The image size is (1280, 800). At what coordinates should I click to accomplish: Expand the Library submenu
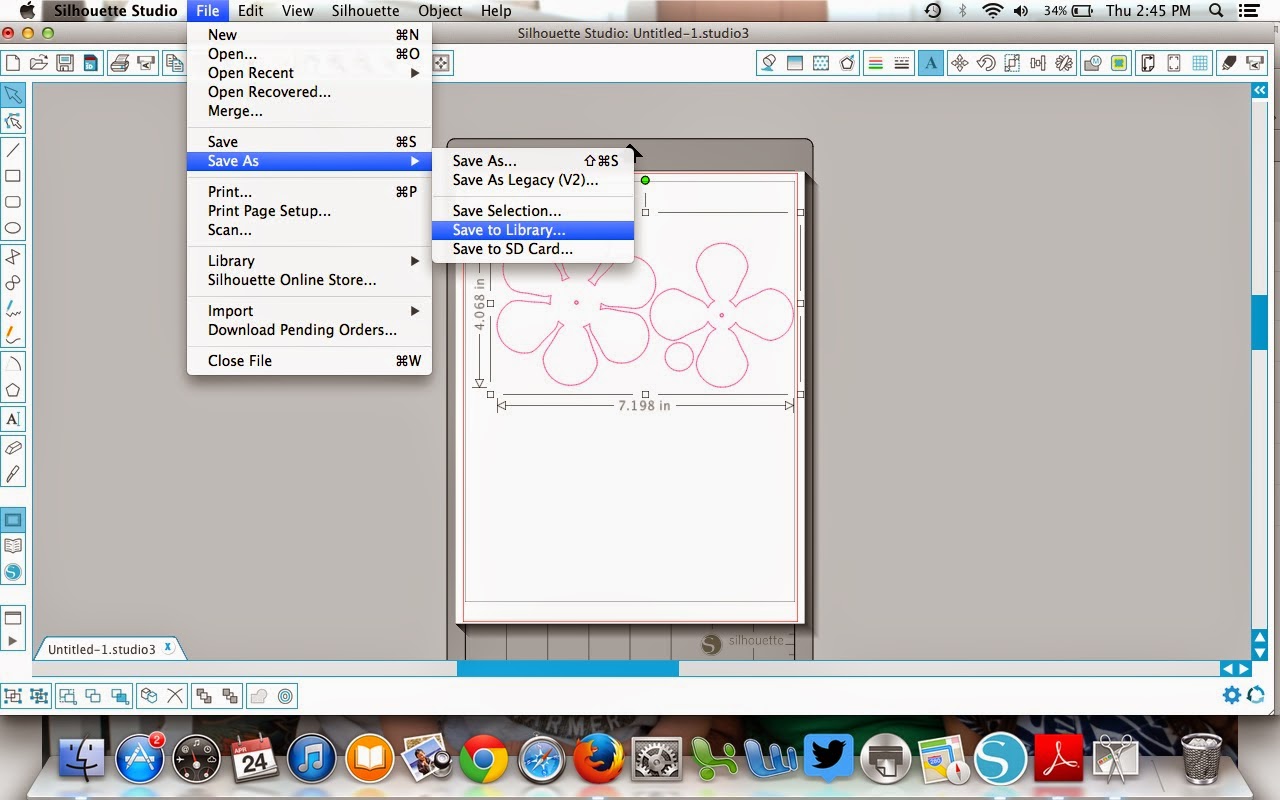(309, 261)
